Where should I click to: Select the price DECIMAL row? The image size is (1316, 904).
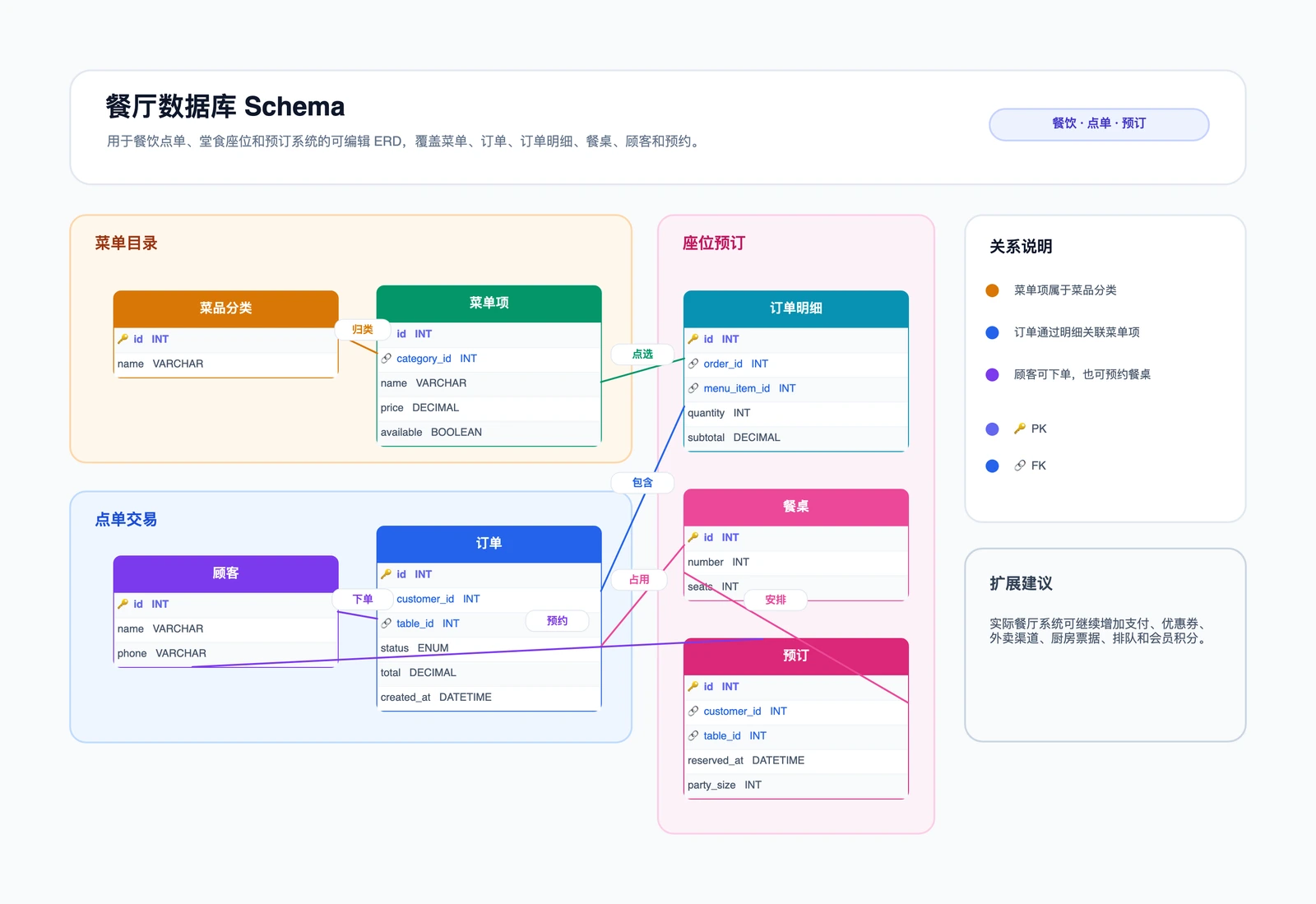coord(489,408)
